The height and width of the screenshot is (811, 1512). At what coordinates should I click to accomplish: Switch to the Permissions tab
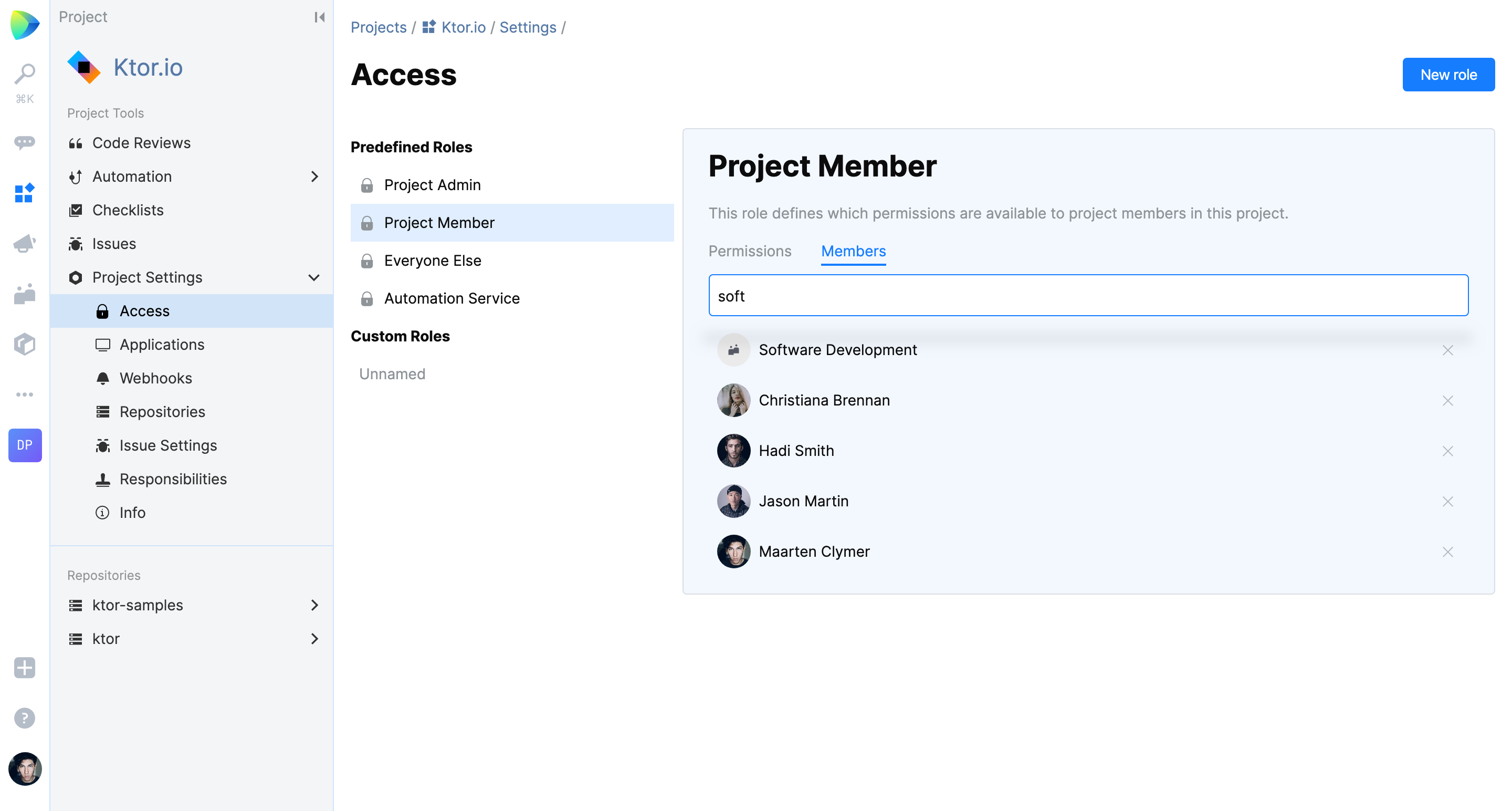point(750,252)
